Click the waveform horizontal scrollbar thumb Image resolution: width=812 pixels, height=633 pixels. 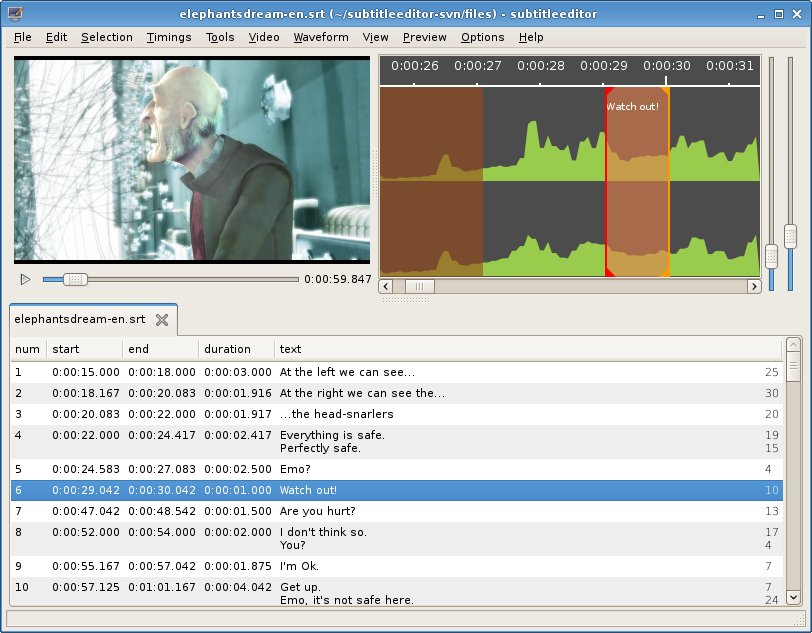coord(419,286)
